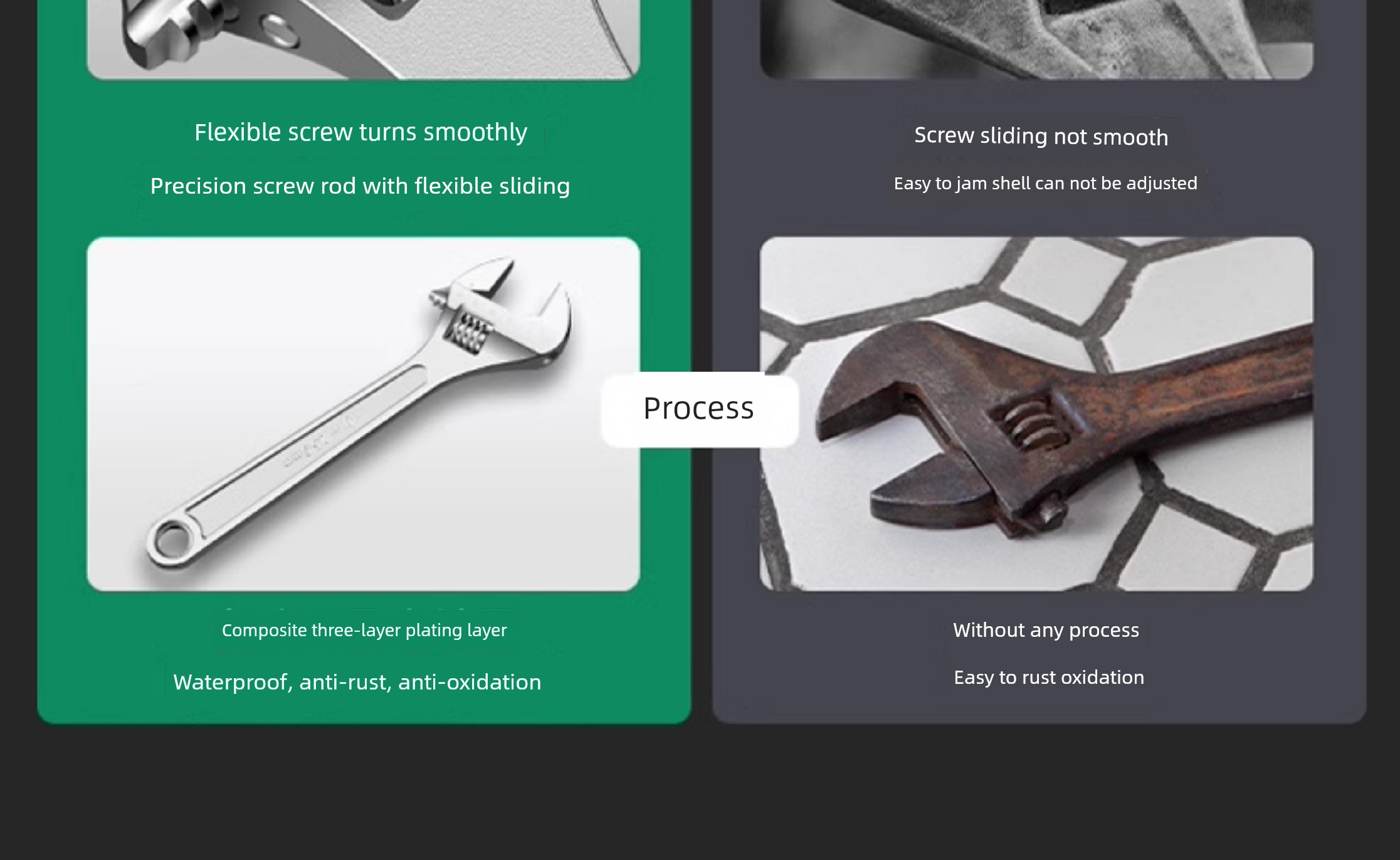Click 'Easy to jam shell can not be adjusted'
1400x860 pixels.
1045,184
